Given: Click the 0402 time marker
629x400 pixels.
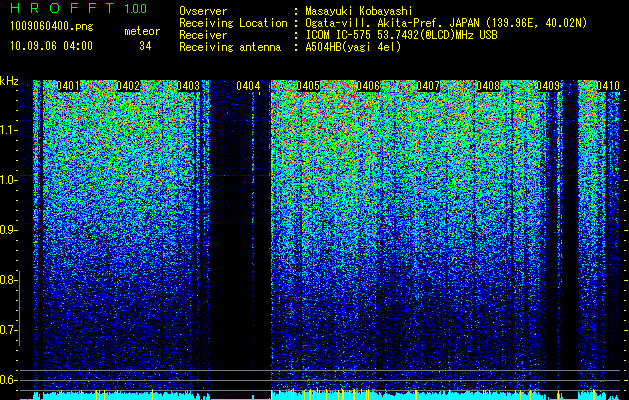Looking at the screenshot, I should tap(128, 86).
